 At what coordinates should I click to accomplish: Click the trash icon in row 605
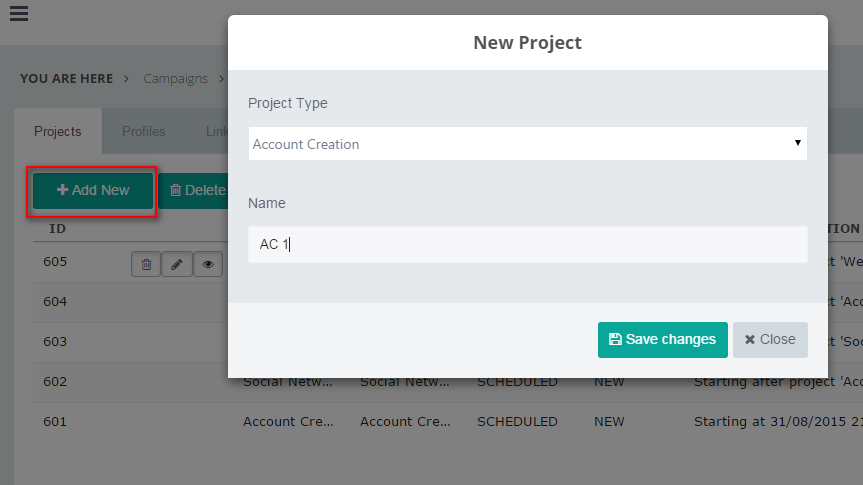(x=146, y=264)
